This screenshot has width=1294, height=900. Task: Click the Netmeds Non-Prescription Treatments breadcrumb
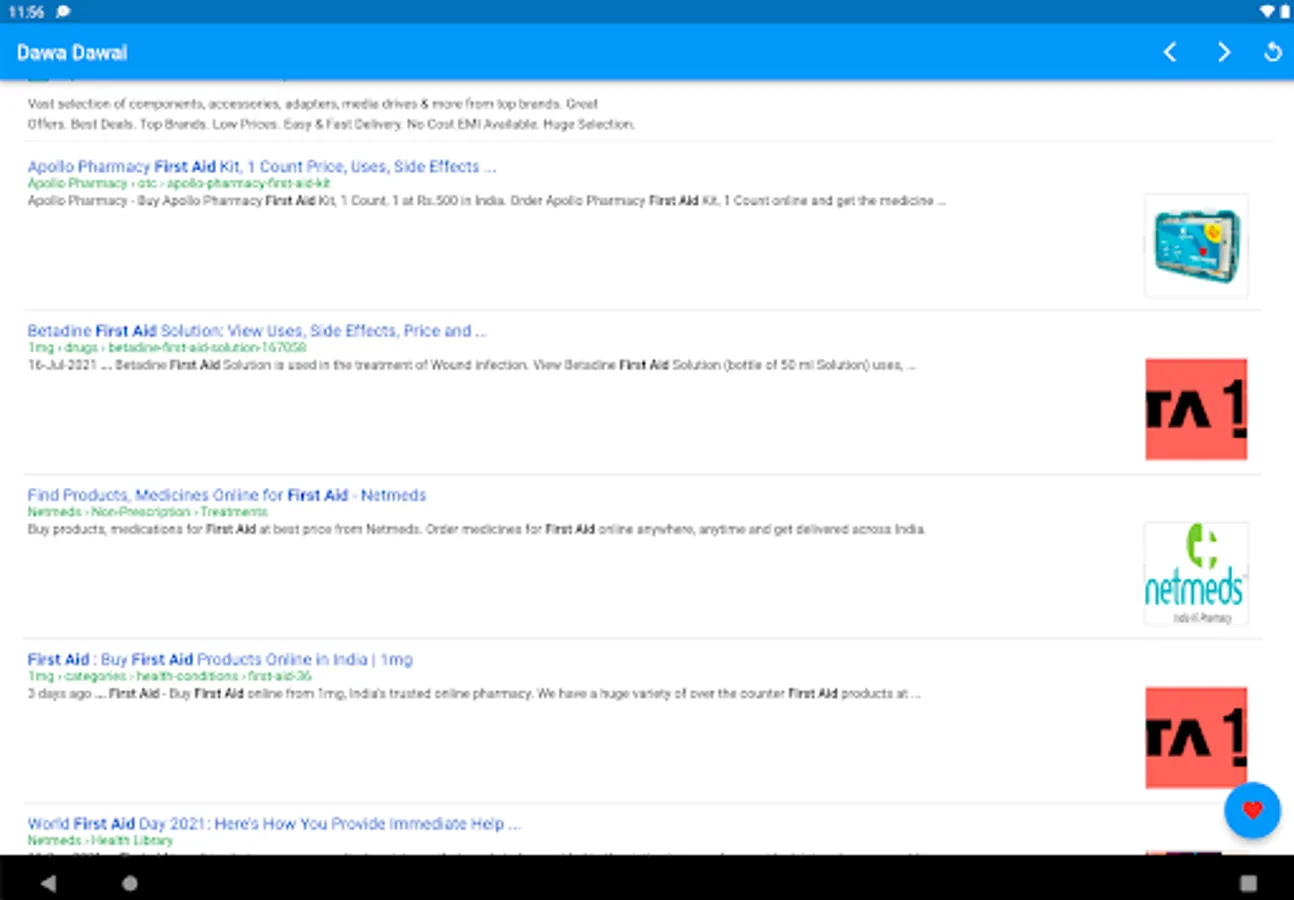(148, 512)
